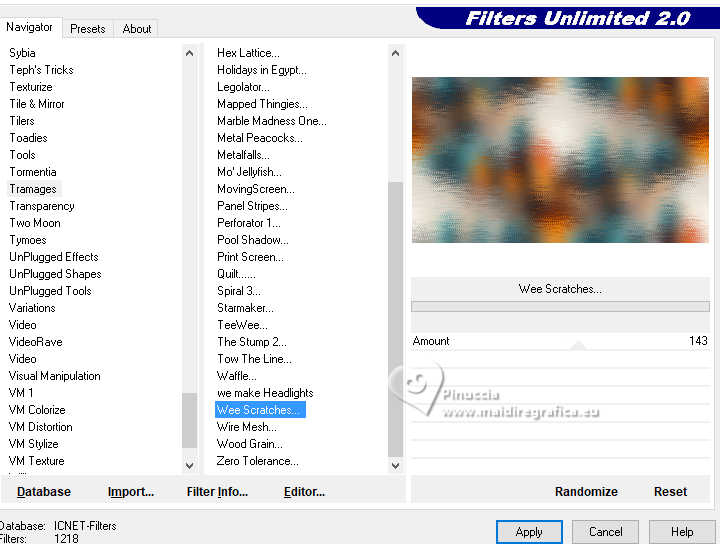Choose Panel Stripes... filter

click(x=252, y=206)
